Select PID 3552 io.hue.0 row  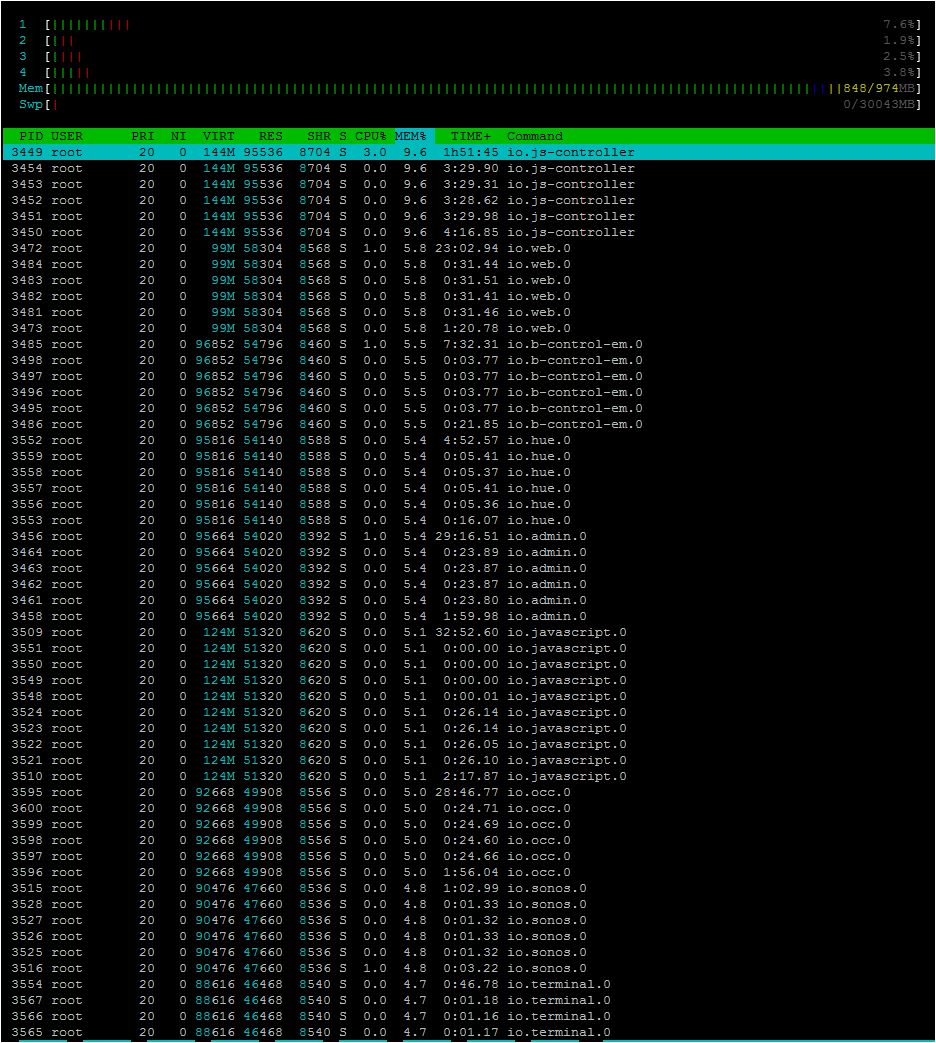click(x=468, y=440)
